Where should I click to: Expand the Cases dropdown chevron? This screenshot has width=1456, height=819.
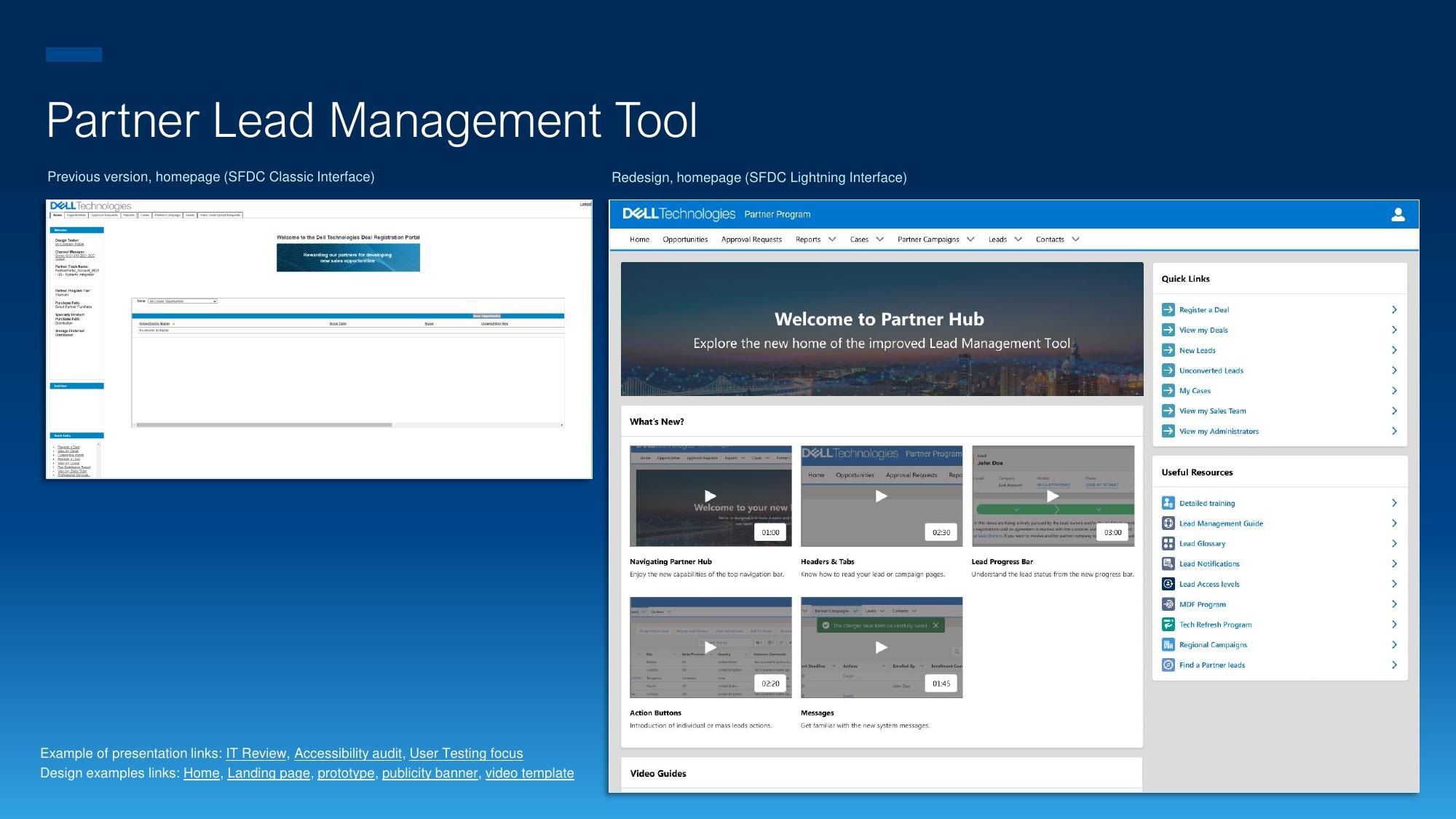(x=879, y=240)
